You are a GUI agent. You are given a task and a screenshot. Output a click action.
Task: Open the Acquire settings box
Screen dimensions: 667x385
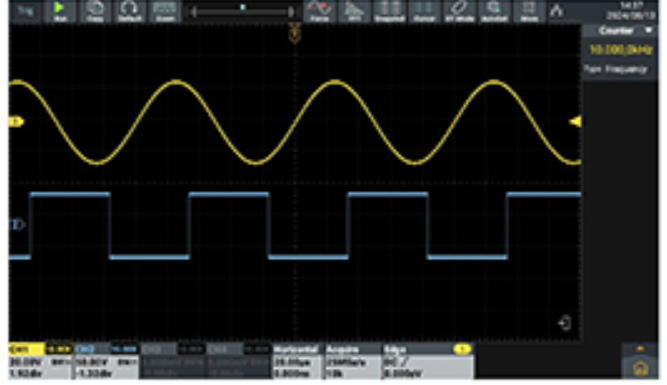tap(351, 361)
